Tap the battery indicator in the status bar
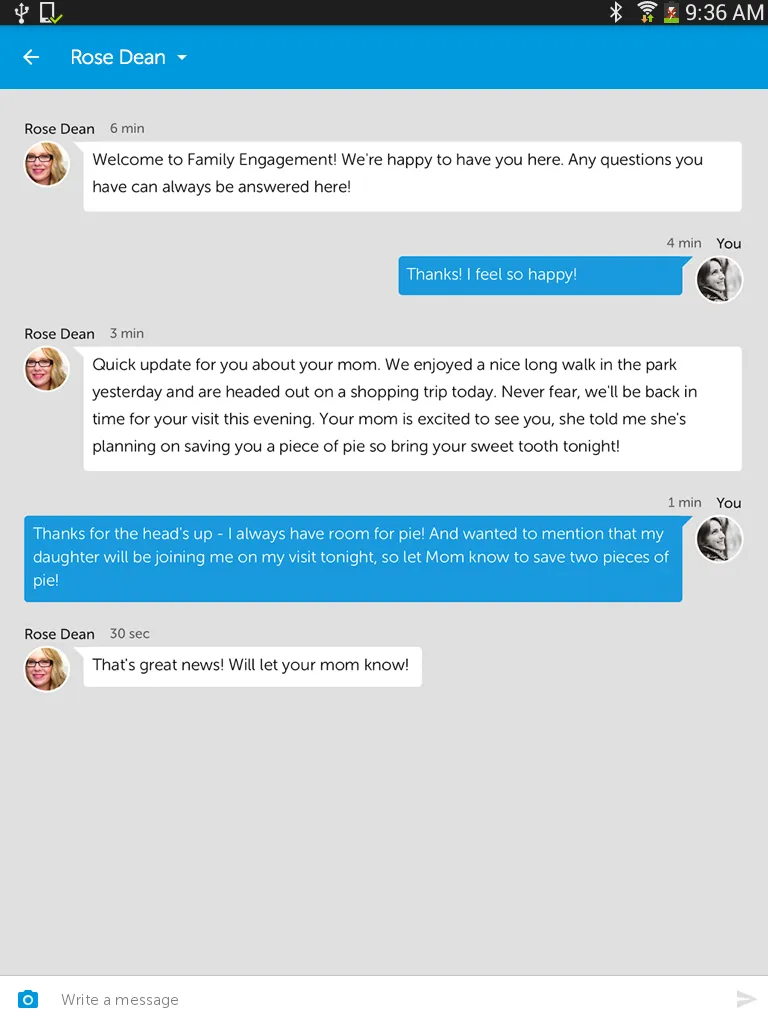Screen dimensions: 768x1024 pos(673,13)
